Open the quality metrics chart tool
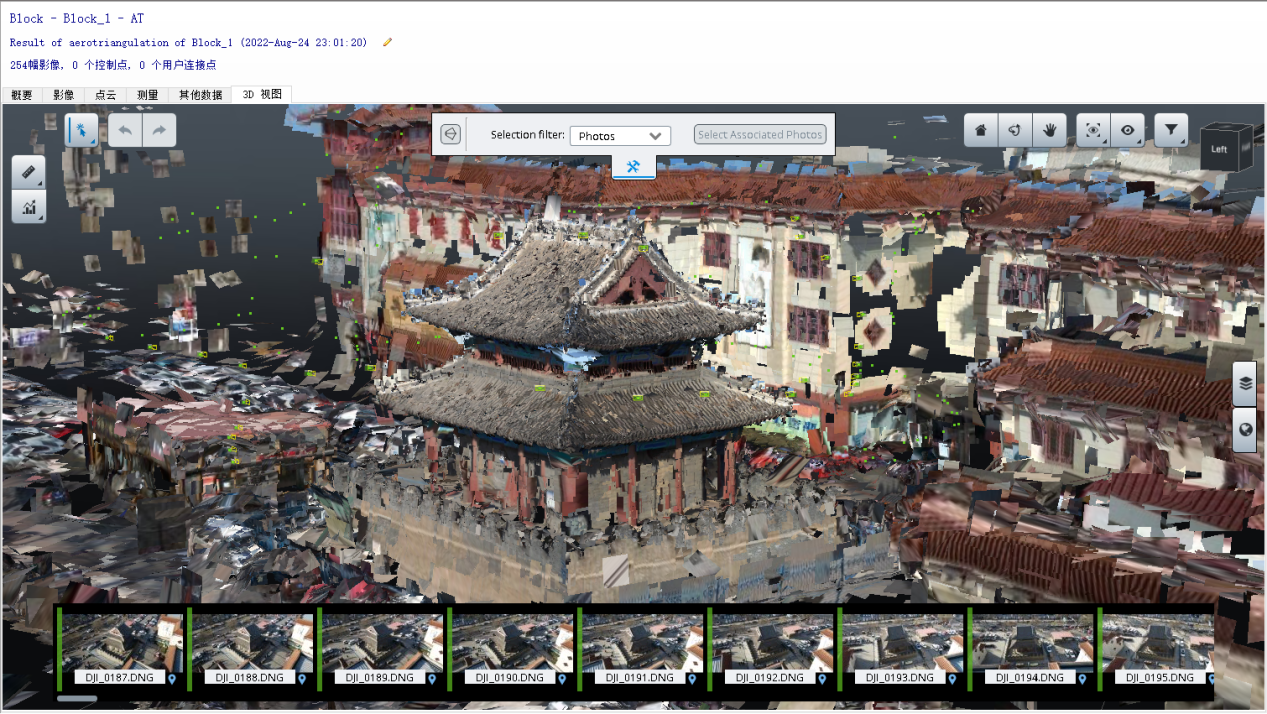 28,207
